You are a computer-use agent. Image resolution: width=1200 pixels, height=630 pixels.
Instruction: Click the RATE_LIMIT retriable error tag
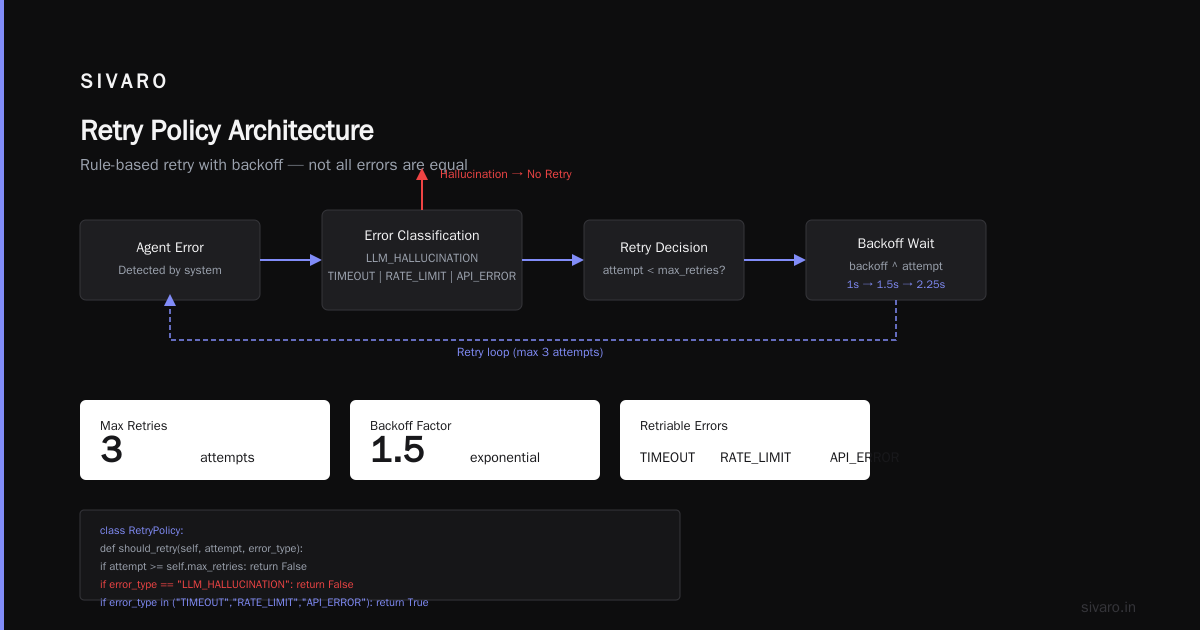(x=755, y=457)
